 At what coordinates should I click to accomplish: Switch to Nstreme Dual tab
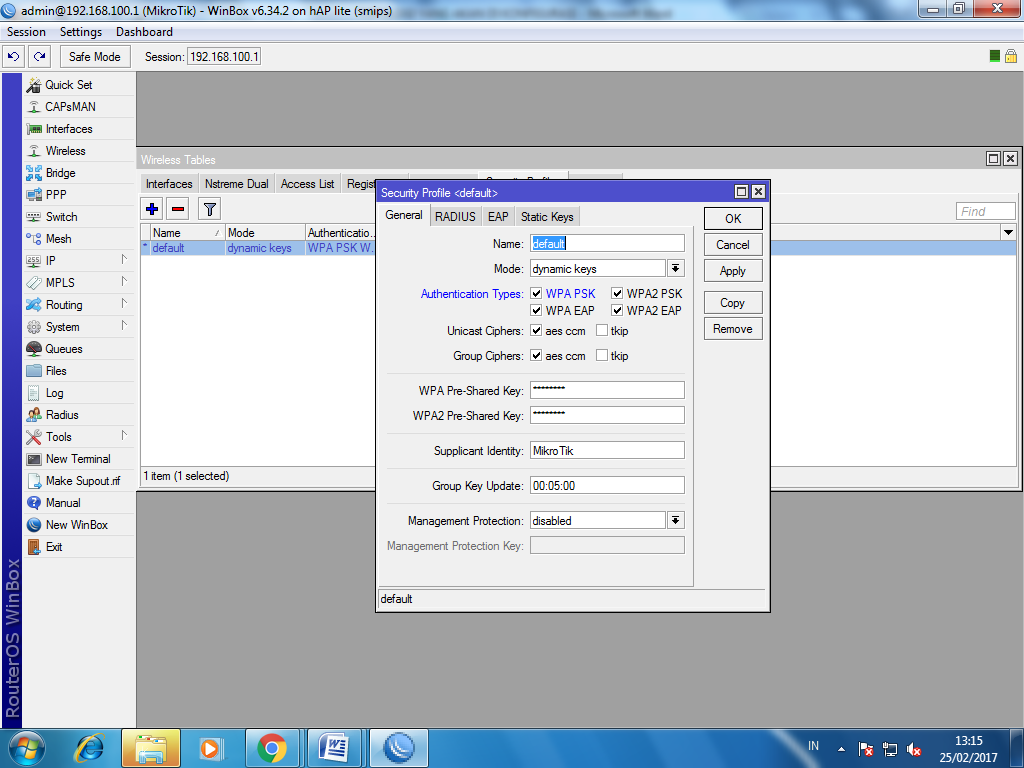coord(236,184)
